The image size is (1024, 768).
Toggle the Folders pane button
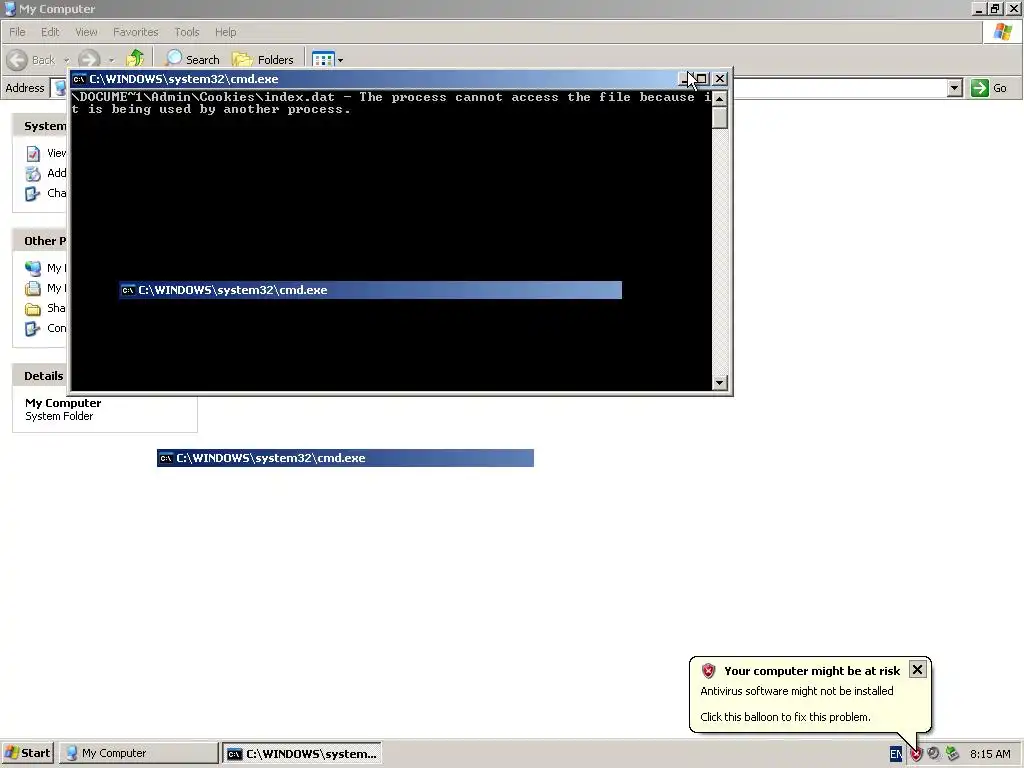click(263, 59)
